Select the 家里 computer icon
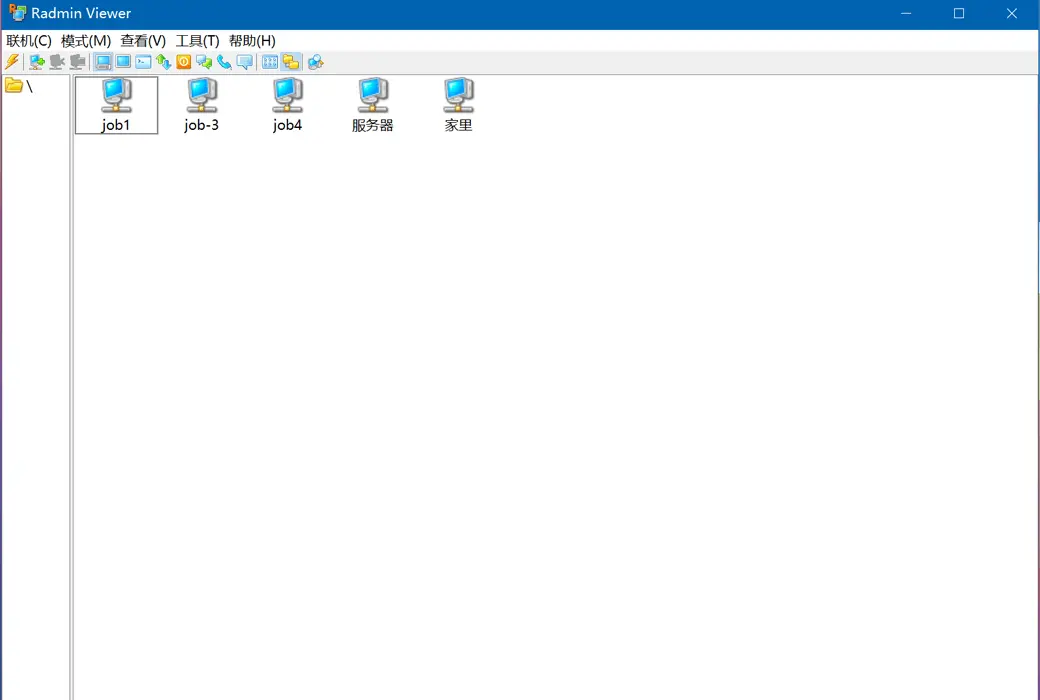Screen dimensions: 1040x700 [x=458, y=96]
